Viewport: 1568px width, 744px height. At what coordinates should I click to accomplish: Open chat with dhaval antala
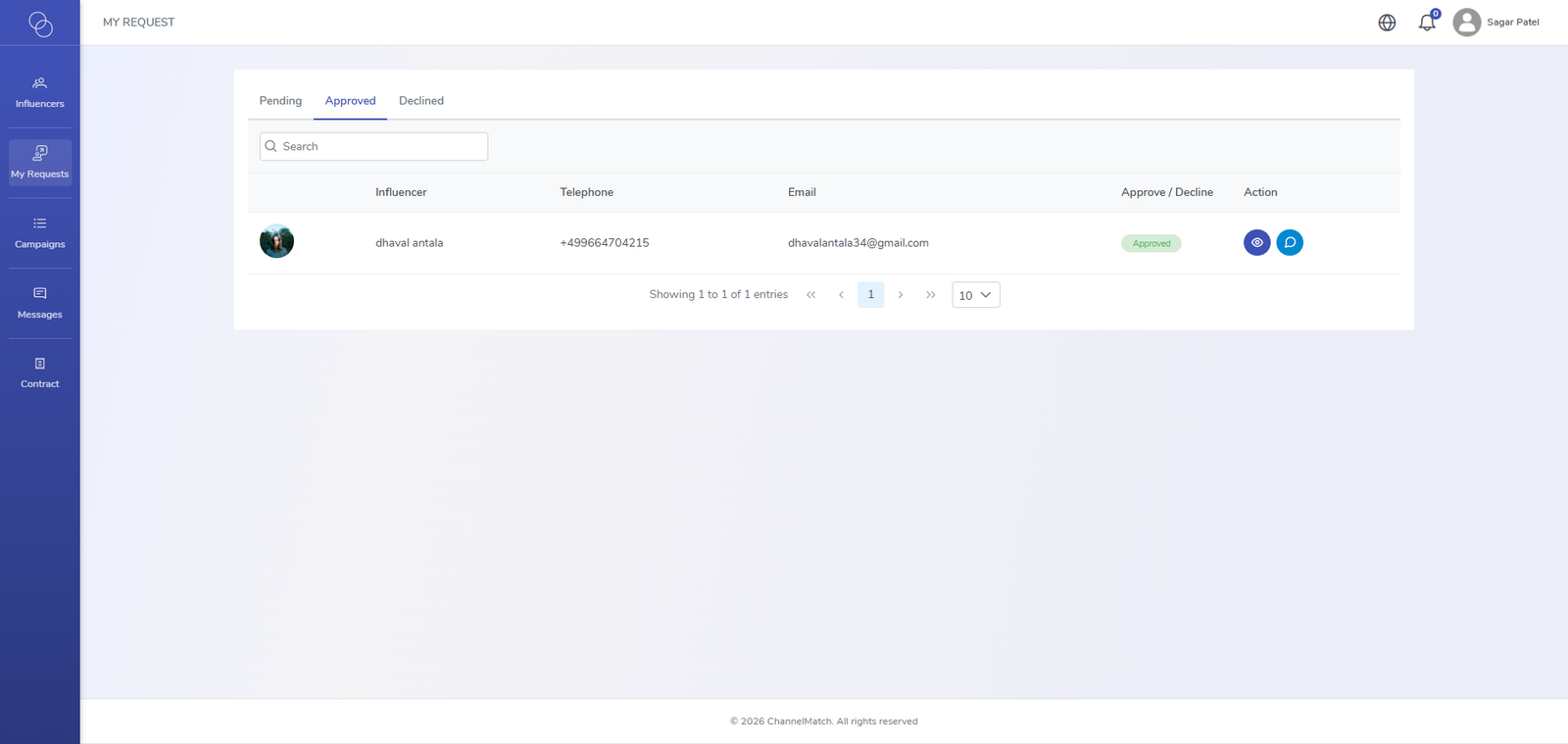[1290, 242]
